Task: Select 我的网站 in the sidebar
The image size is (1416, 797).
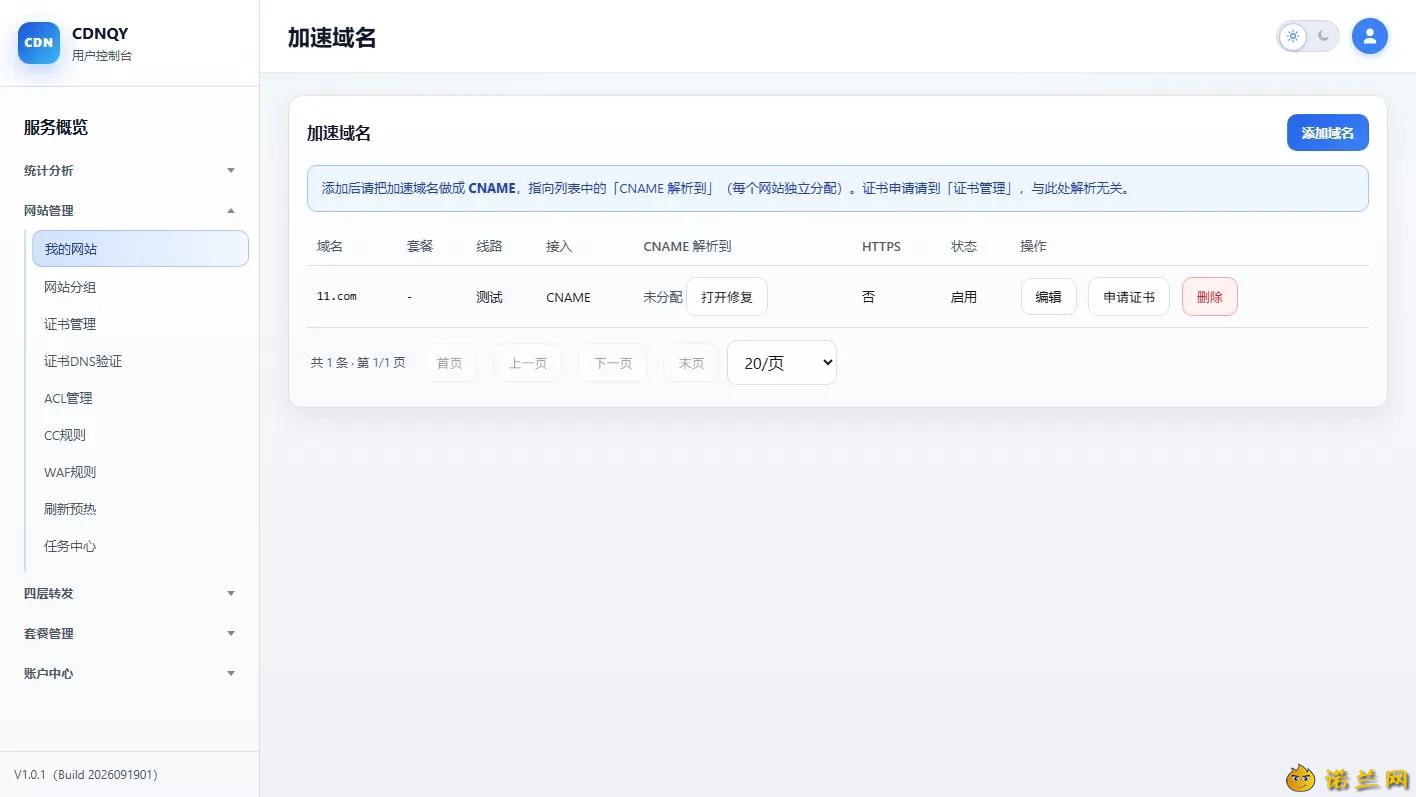Action: [x=140, y=249]
